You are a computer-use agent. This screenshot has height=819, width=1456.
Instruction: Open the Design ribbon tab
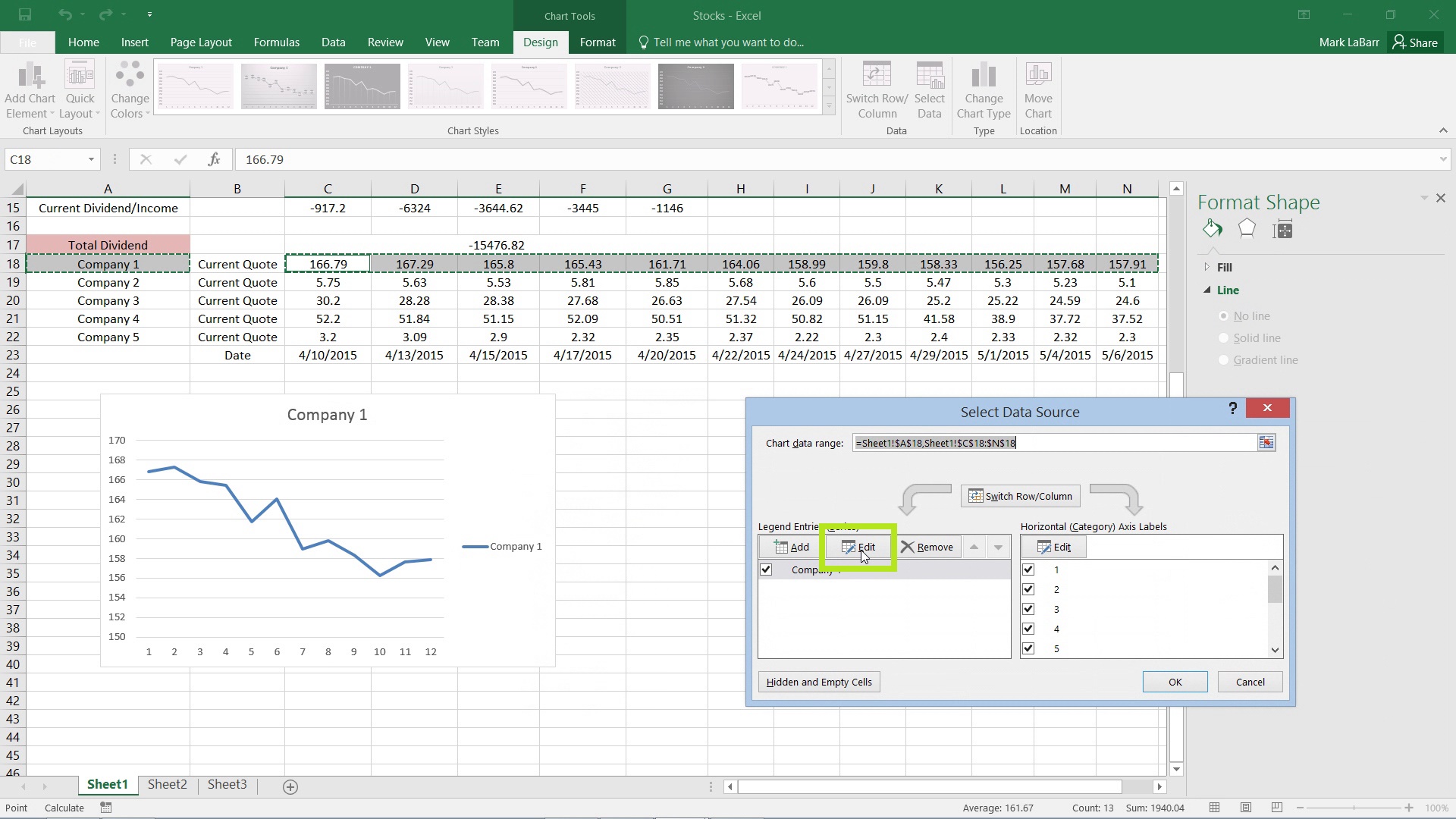[x=540, y=42]
